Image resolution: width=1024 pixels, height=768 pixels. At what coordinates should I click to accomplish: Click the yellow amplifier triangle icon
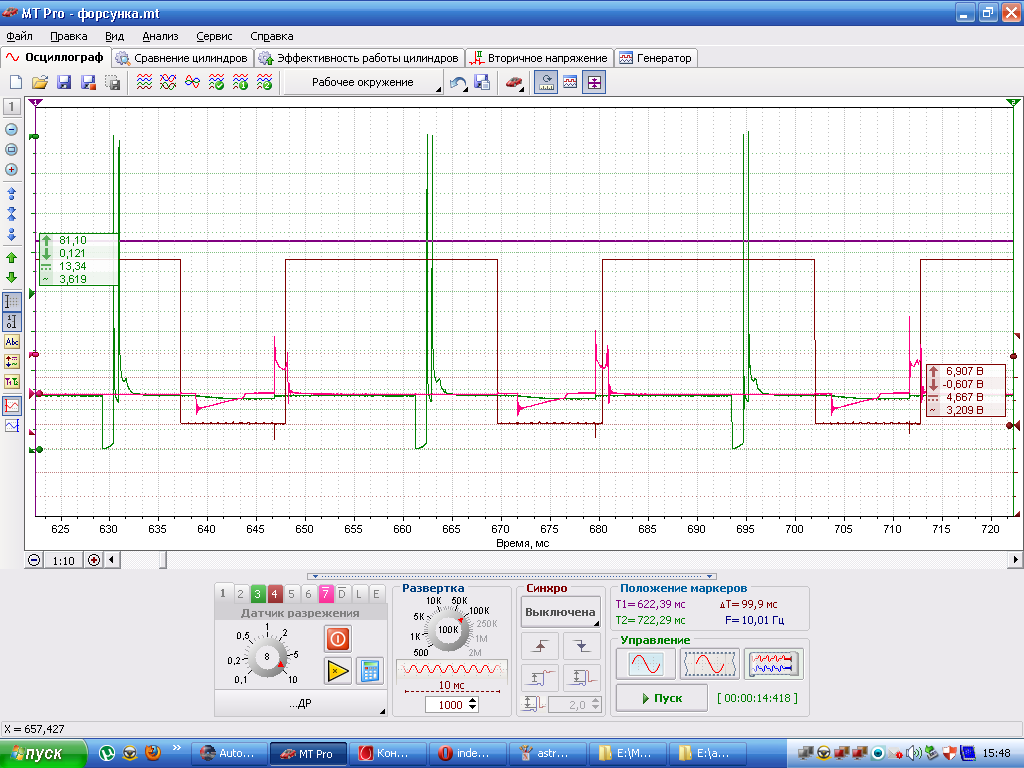[x=338, y=671]
